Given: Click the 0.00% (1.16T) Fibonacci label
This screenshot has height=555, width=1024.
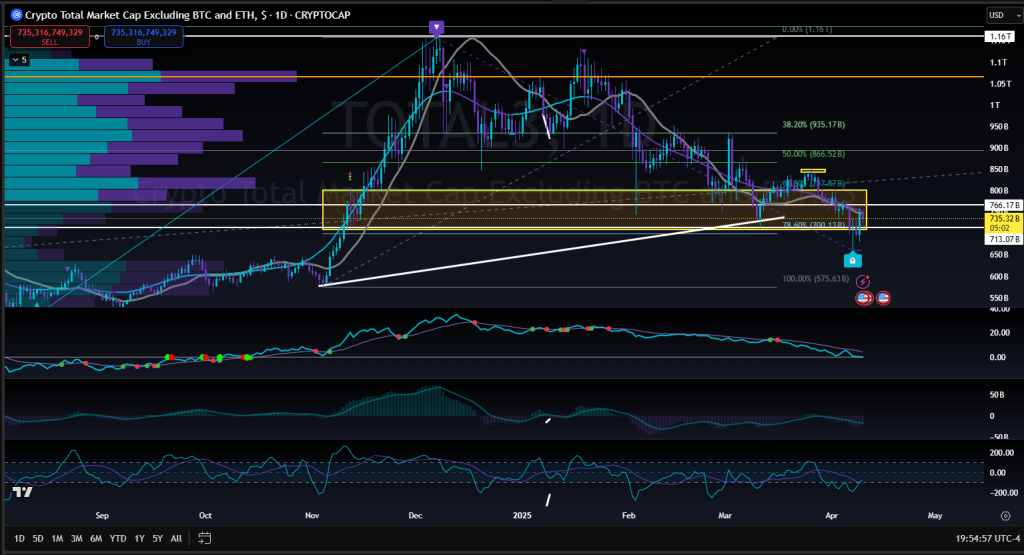Looking at the screenshot, I should point(807,29).
